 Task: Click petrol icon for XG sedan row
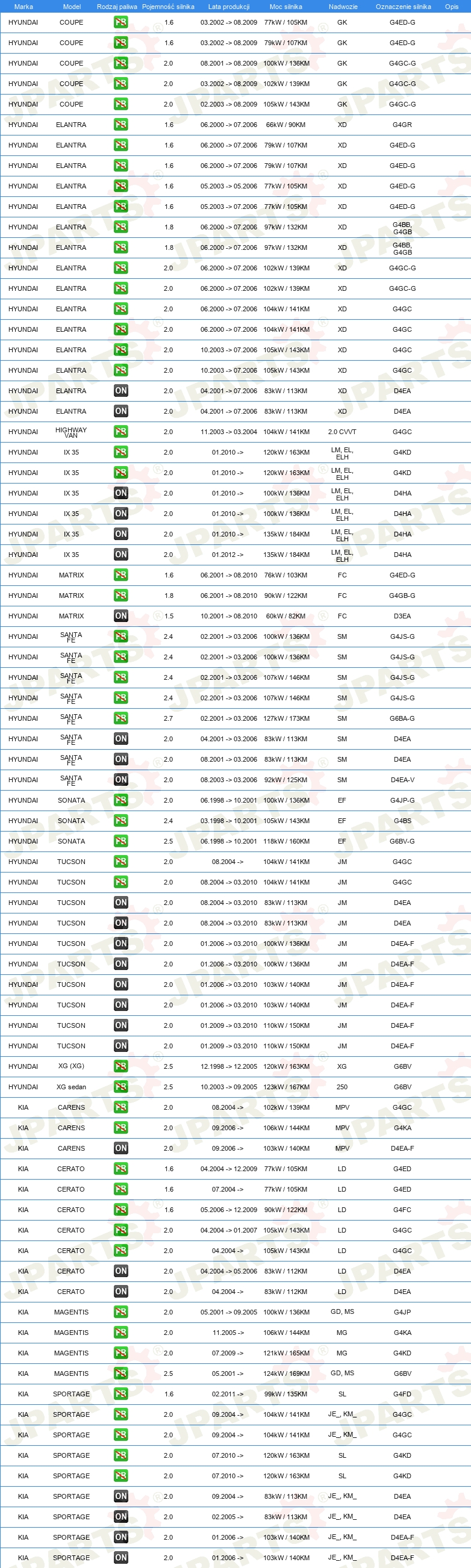[x=120, y=1086]
